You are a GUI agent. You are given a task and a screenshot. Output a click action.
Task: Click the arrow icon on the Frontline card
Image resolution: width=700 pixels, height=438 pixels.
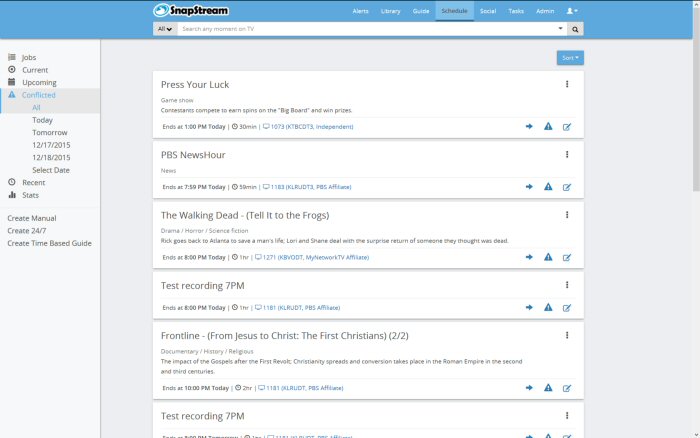(x=529, y=388)
